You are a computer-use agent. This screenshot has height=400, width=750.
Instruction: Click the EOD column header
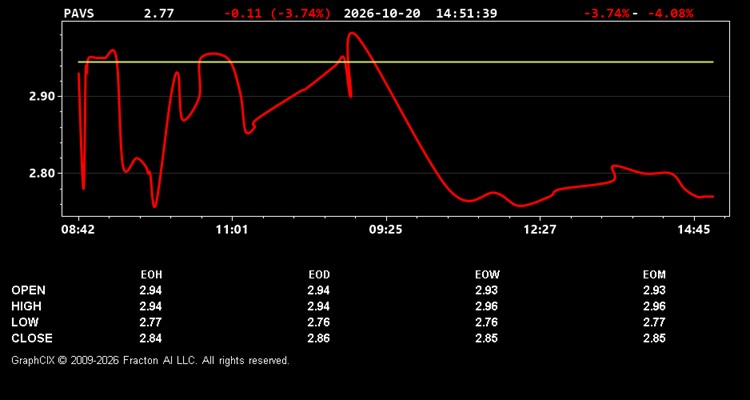(319, 275)
